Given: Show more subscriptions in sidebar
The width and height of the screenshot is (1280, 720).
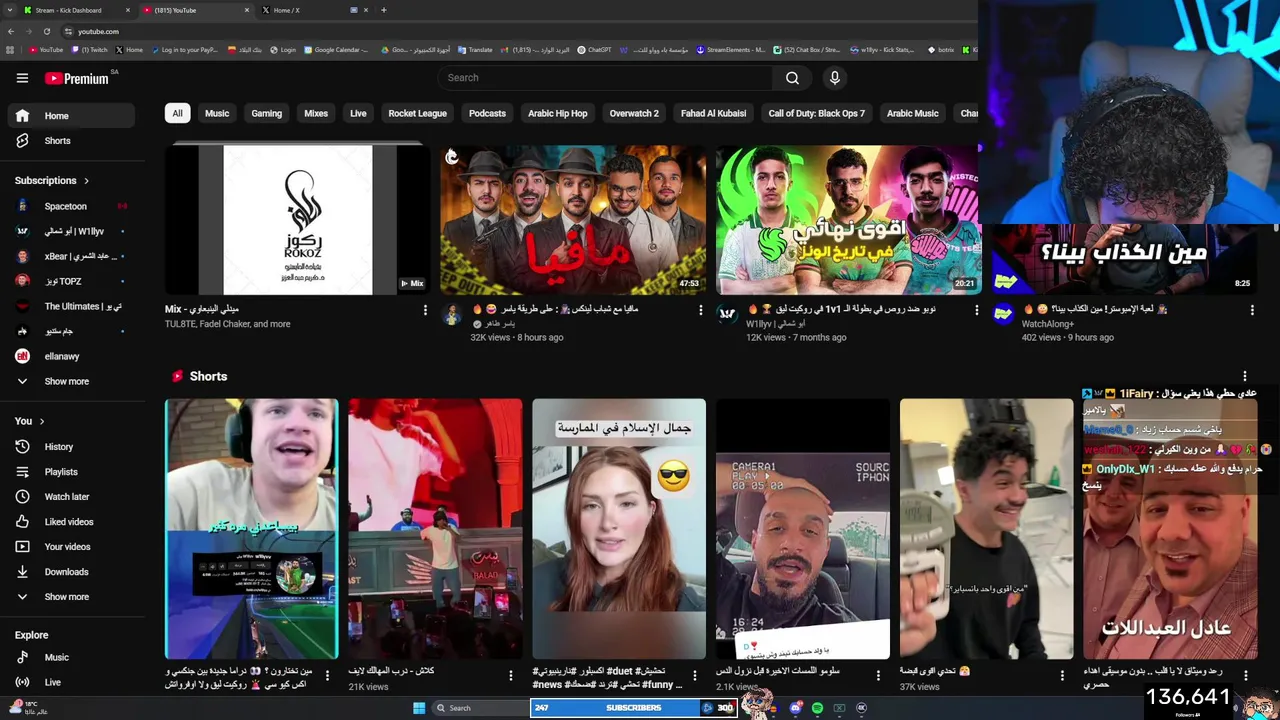Looking at the screenshot, I should (x=70, y=381).
